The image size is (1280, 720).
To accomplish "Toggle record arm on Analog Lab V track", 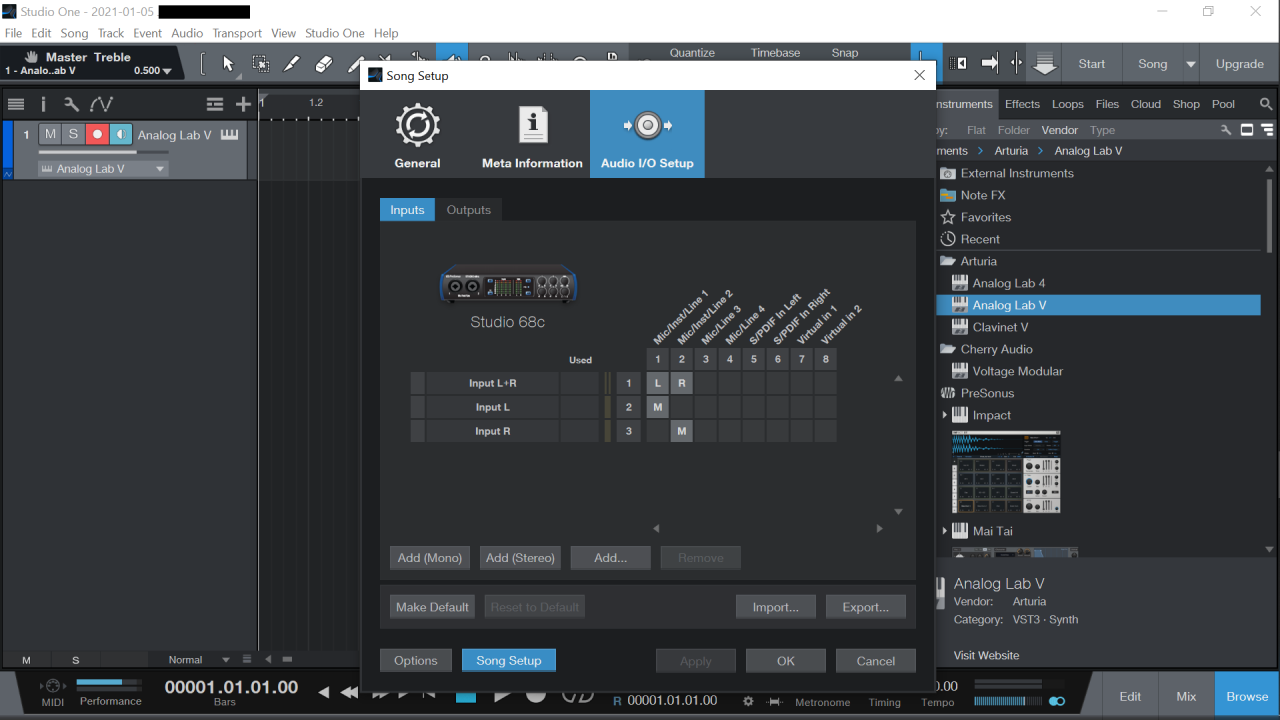I will point(97,134).
